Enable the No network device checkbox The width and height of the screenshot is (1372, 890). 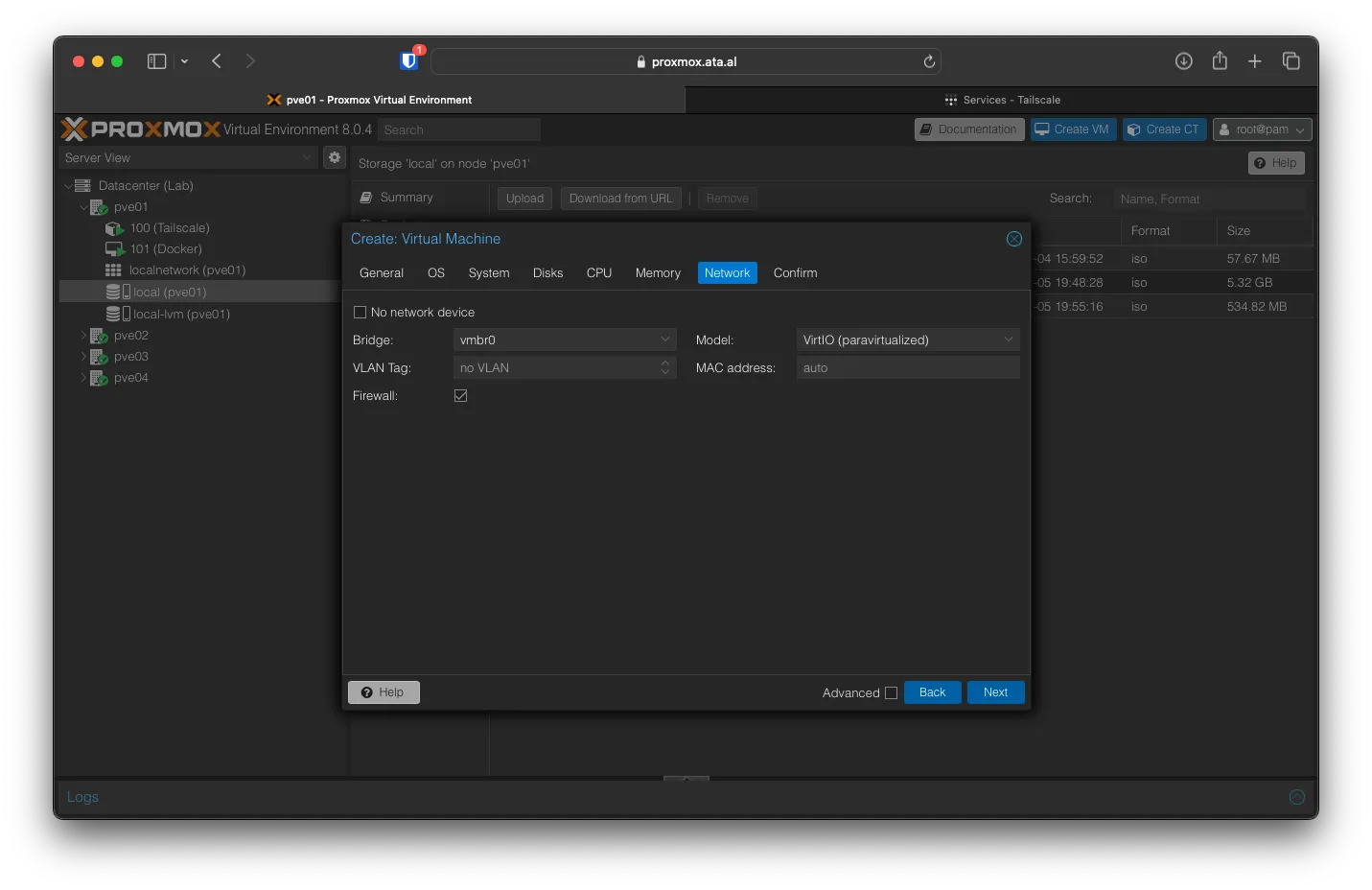pos(360,313)
